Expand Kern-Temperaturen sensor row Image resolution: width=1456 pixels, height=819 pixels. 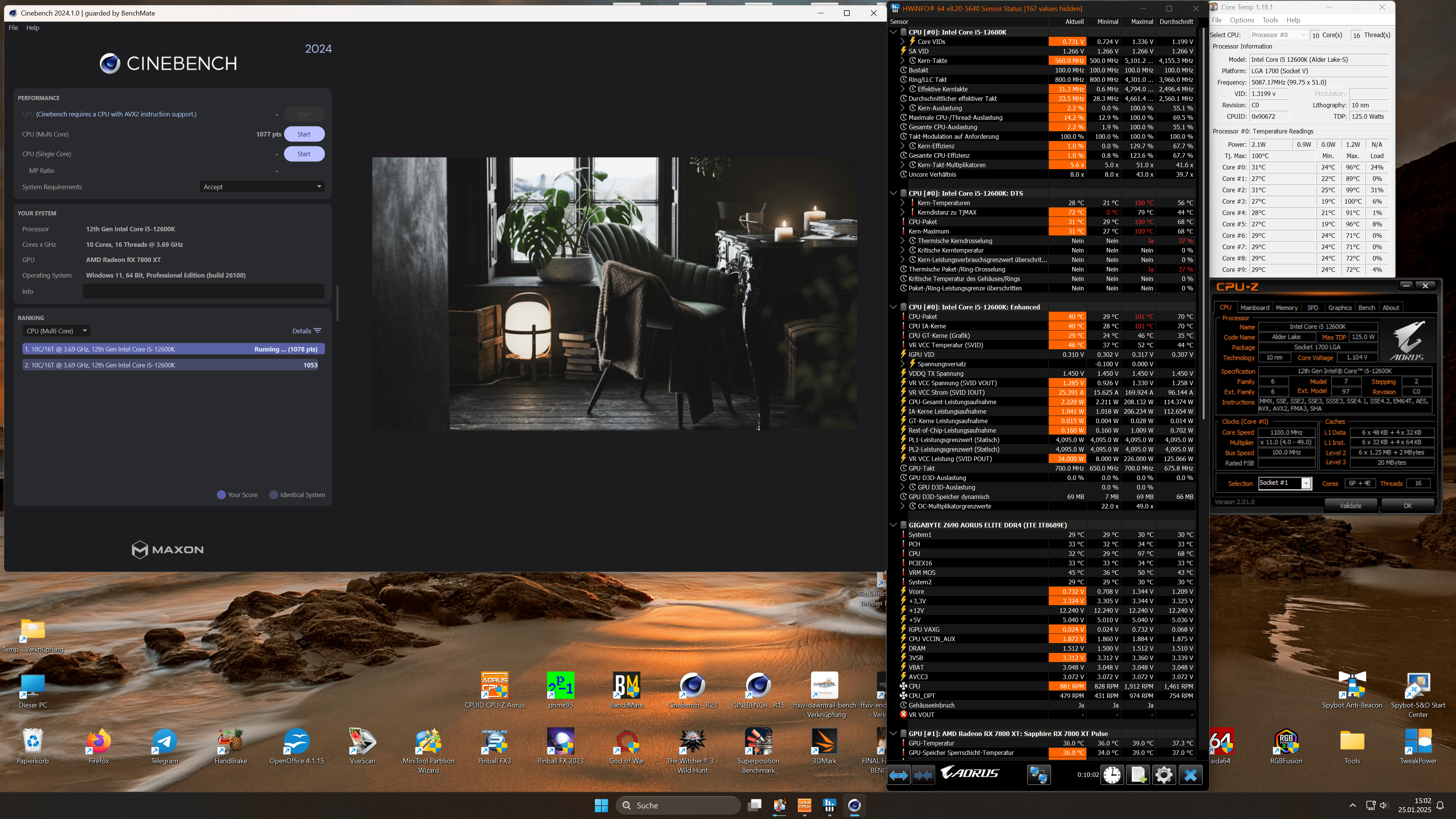[x=903, y=203]
